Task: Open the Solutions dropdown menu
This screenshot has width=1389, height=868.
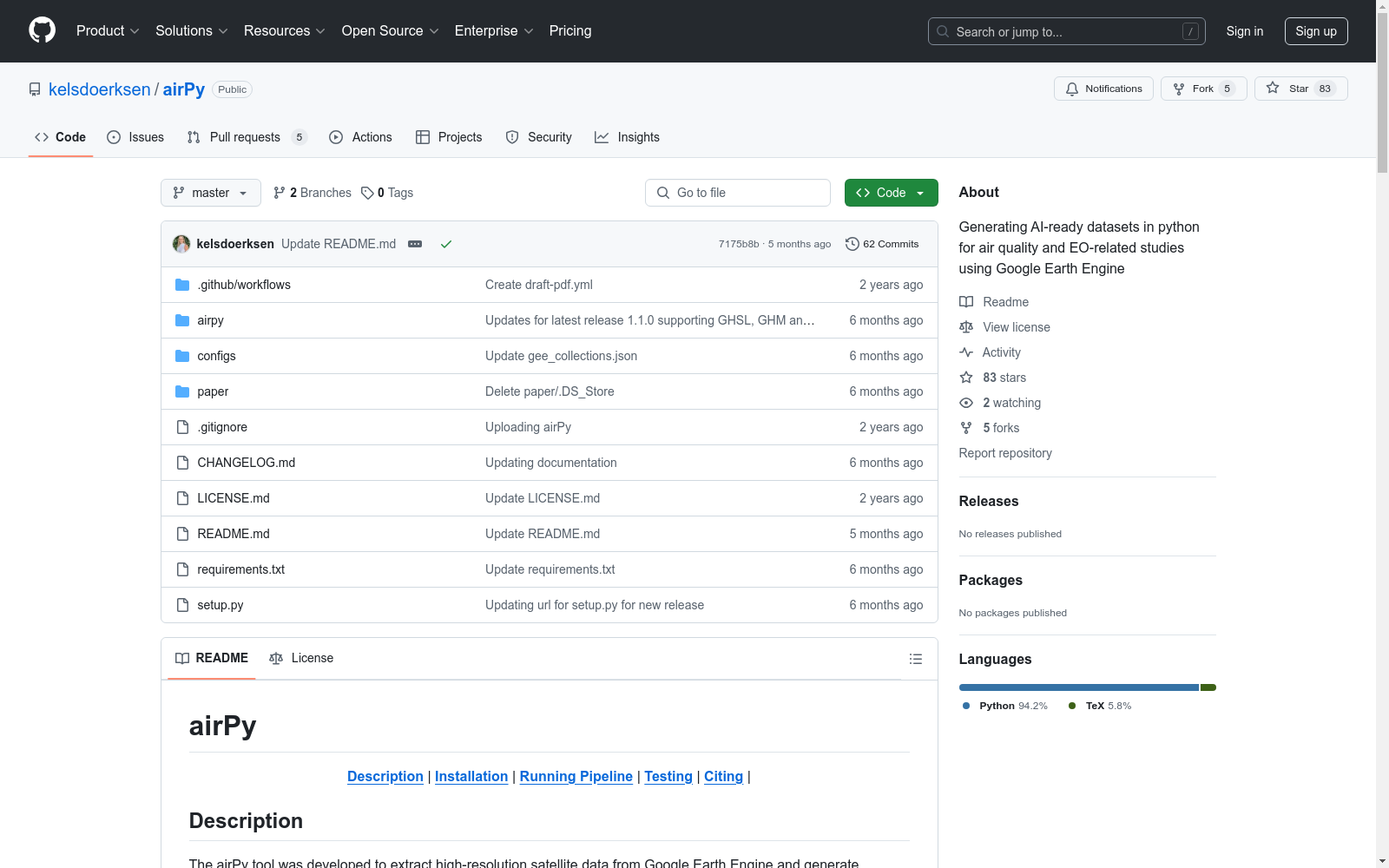Action: click(x=192, y=30)
